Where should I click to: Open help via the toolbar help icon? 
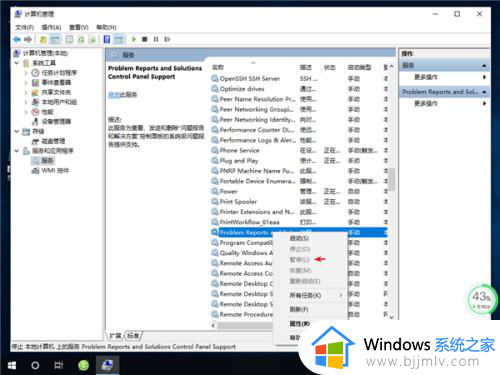point(107,39)
